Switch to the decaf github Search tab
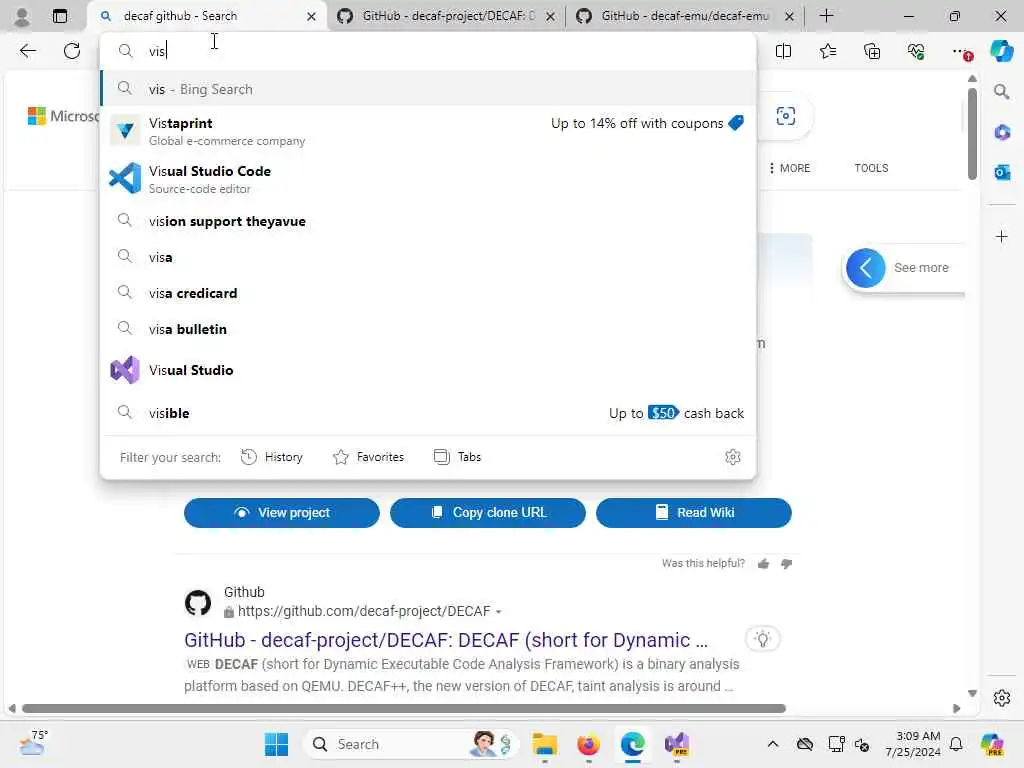The height and width of the screenshot is (768, 1024). click(206, 16)
